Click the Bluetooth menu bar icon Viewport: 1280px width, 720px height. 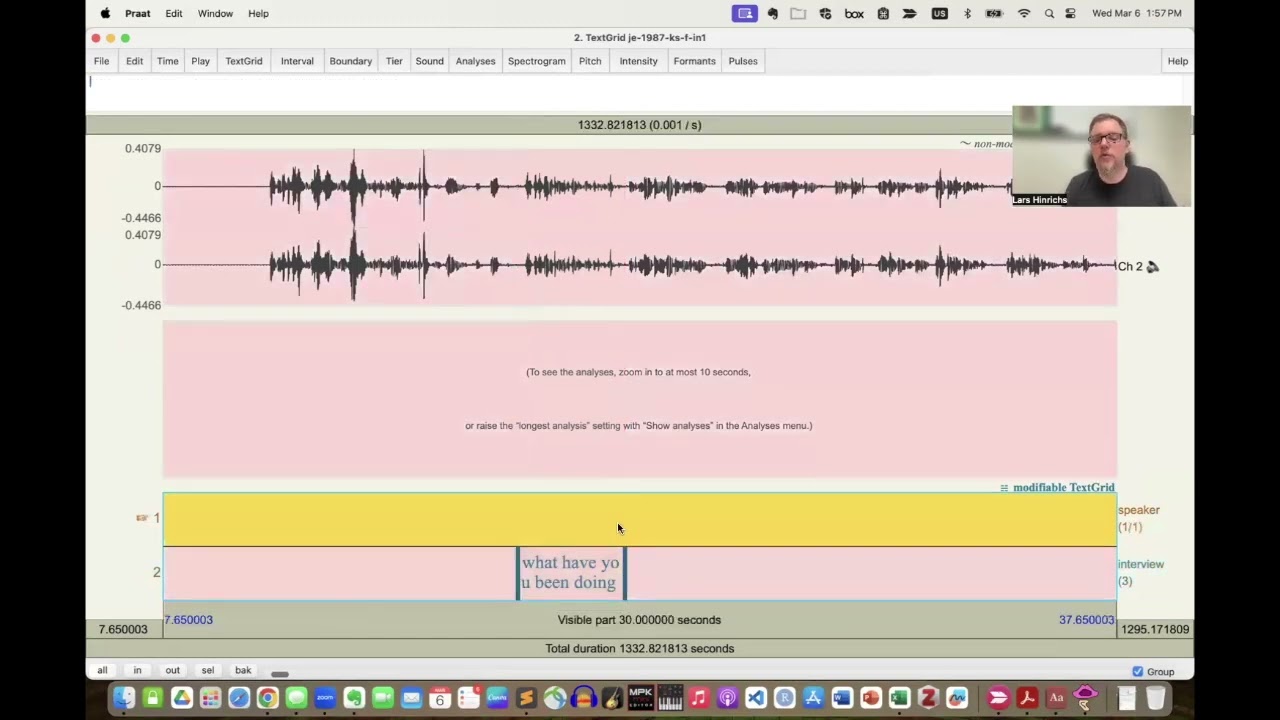pyautogui.click(x=967, y=13)
